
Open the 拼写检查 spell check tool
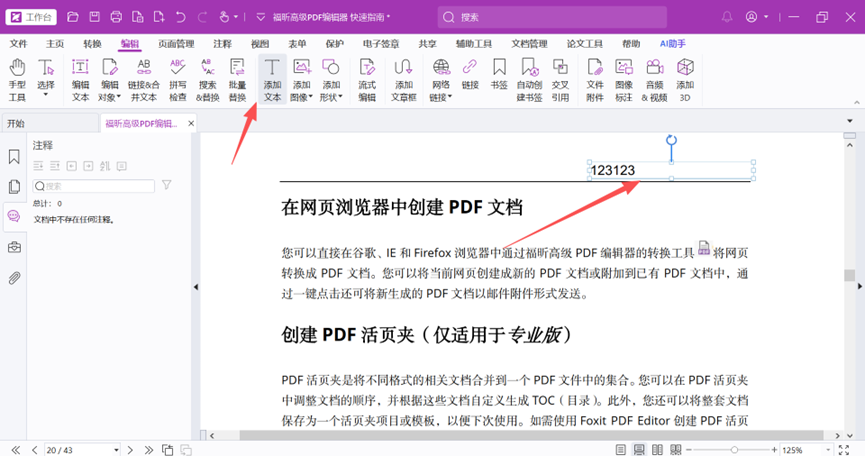pyautogui.click(x=177, y=79)
